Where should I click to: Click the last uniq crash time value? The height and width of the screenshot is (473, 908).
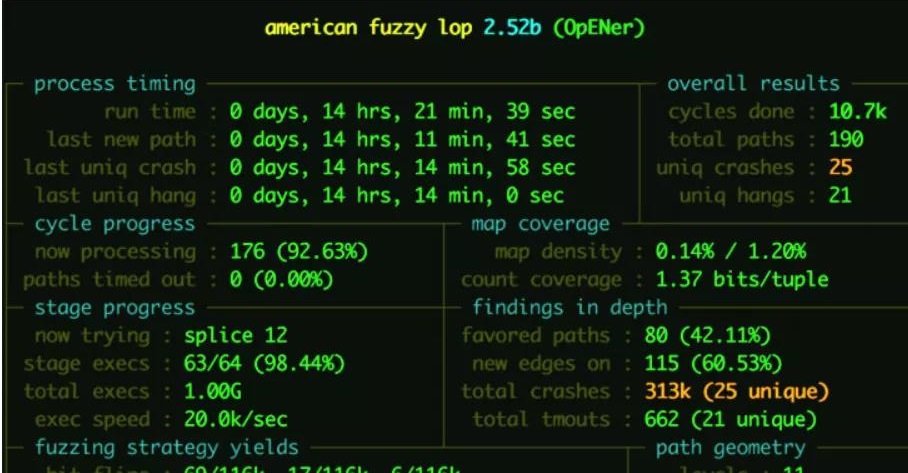click(402, 168)
